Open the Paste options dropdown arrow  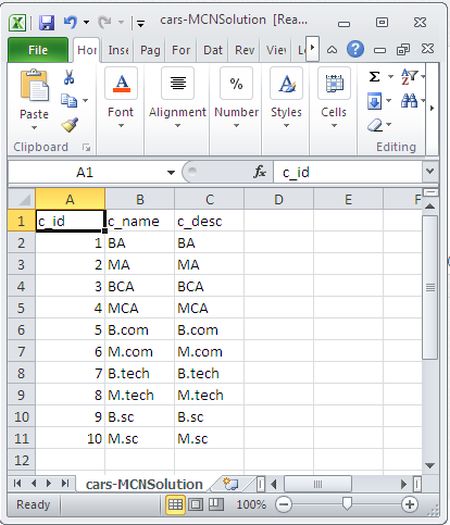[x=34, y=128]
